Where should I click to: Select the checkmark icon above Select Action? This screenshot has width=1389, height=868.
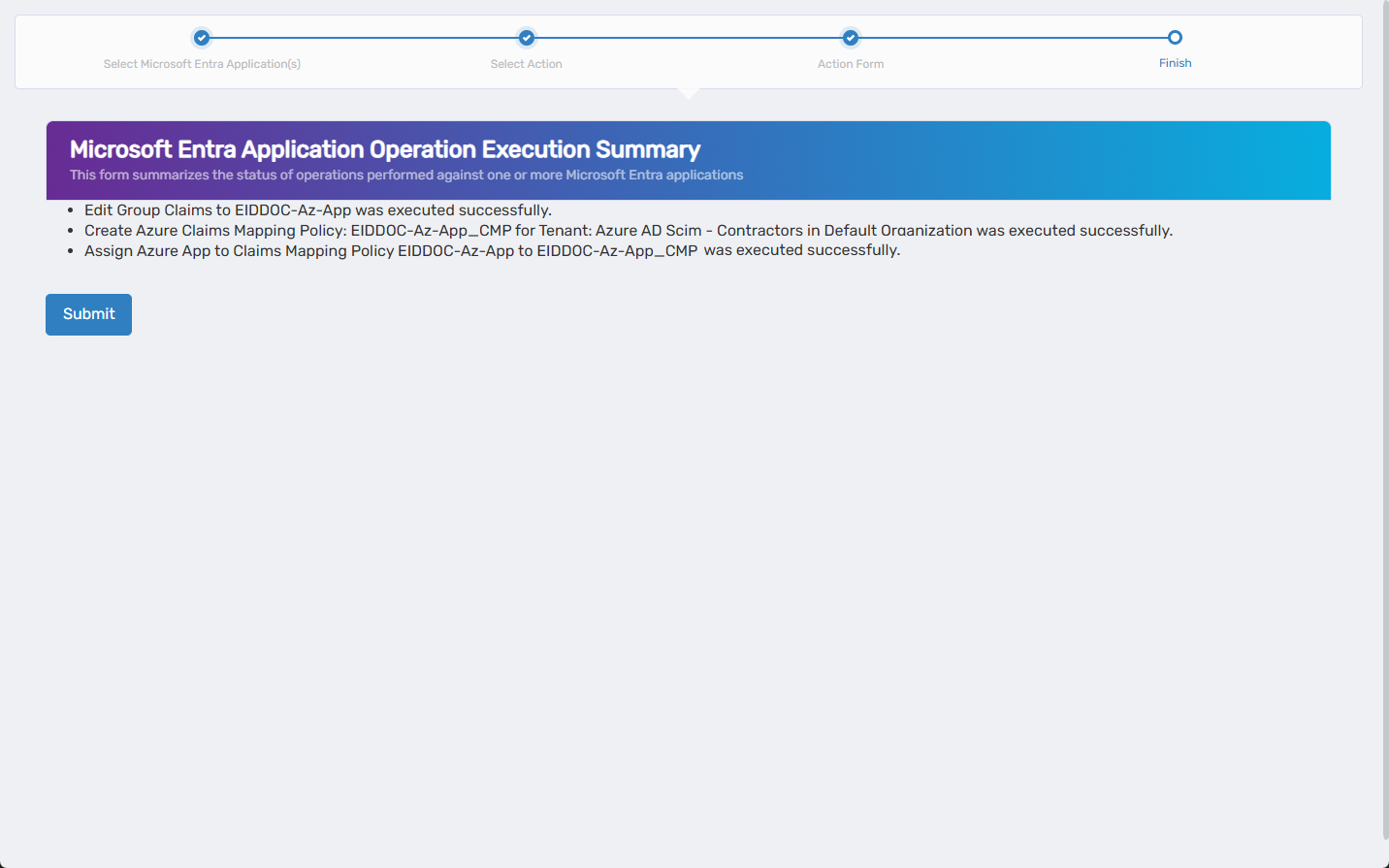point(526,38)
